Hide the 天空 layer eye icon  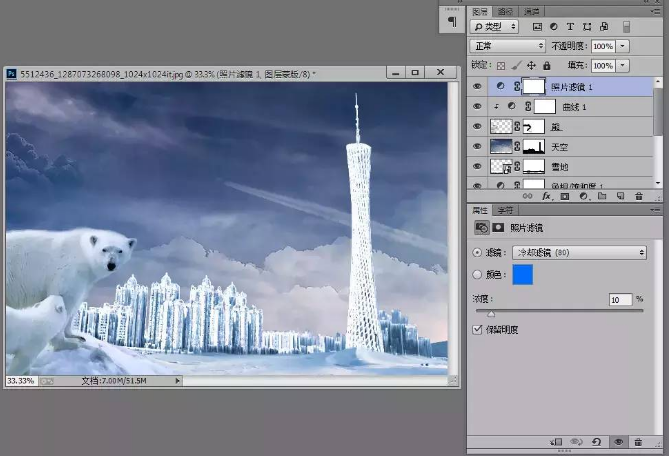tap(477, 146)
